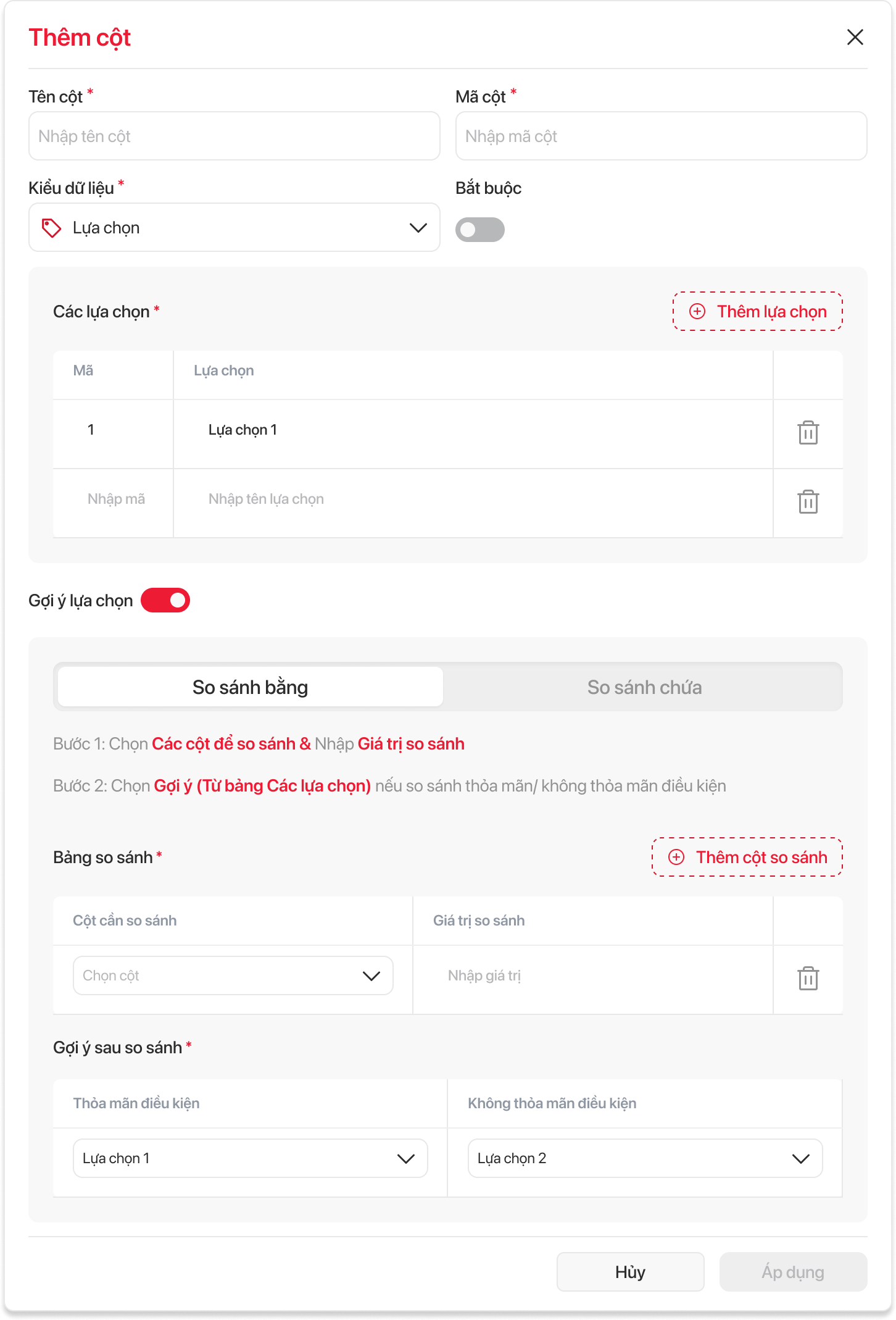Open the Thỏa mãn điều kiện dropdown
Screen dimensions: 896x1320
pos(250,1158)
